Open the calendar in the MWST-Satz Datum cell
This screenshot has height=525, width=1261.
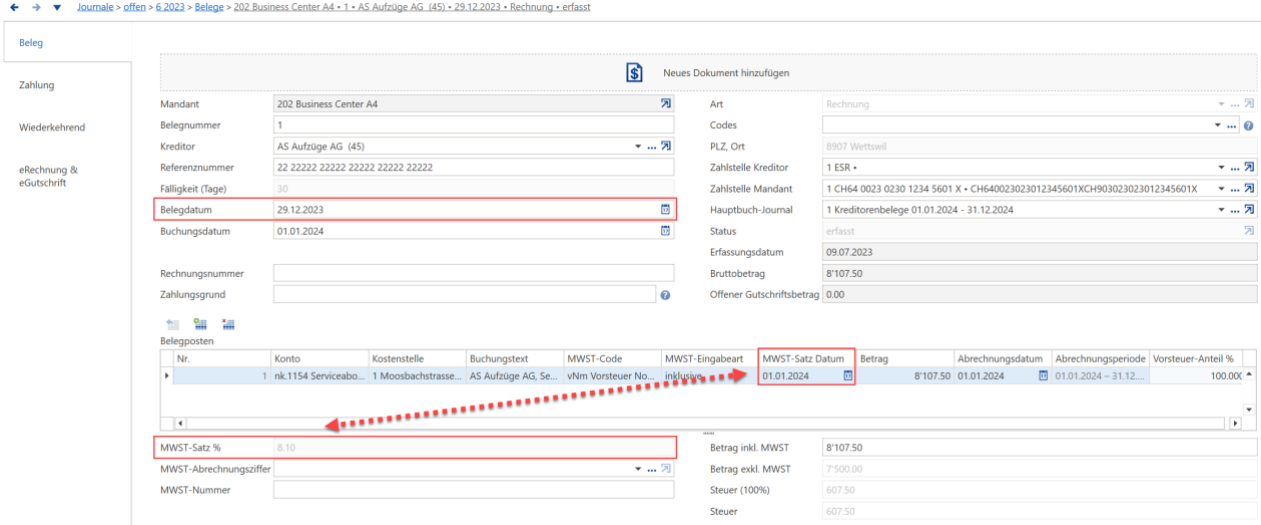click(x=847, y=376)
